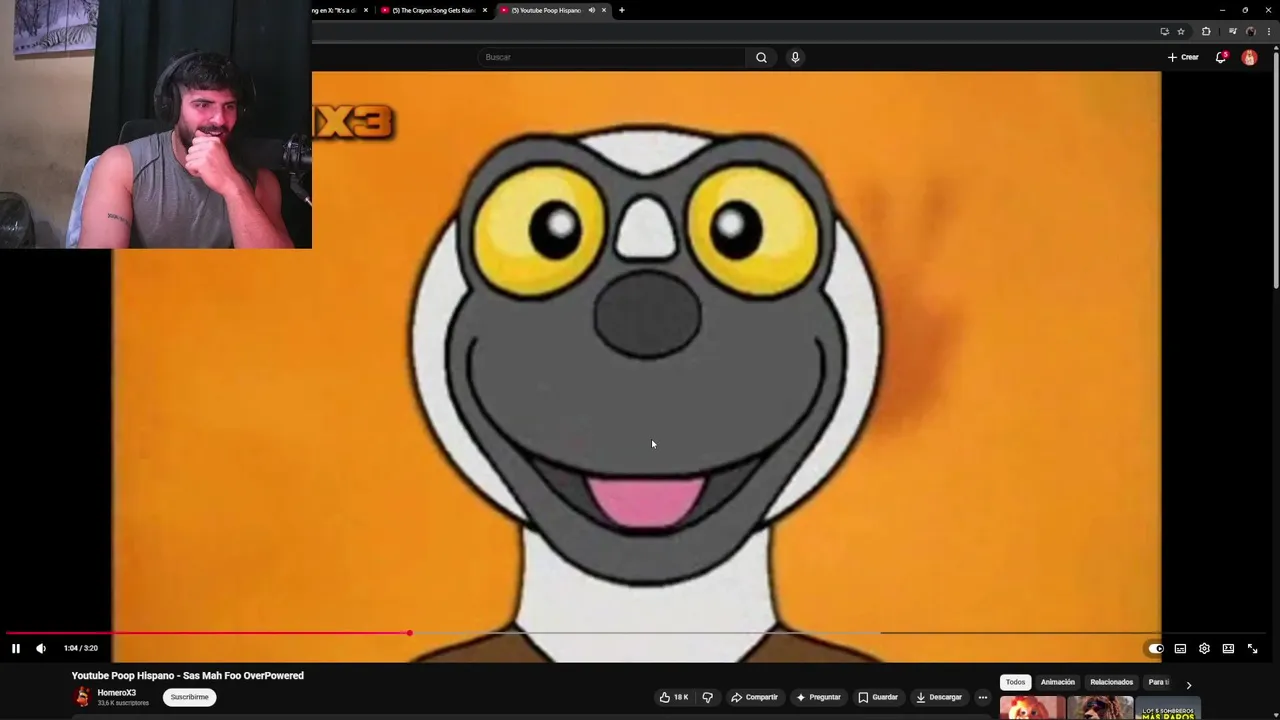The height and width of the screenshot is (720, 1280).
Task: Close the Youtube Poop Hispano browser tab
Action: click(x=603, y=10)
